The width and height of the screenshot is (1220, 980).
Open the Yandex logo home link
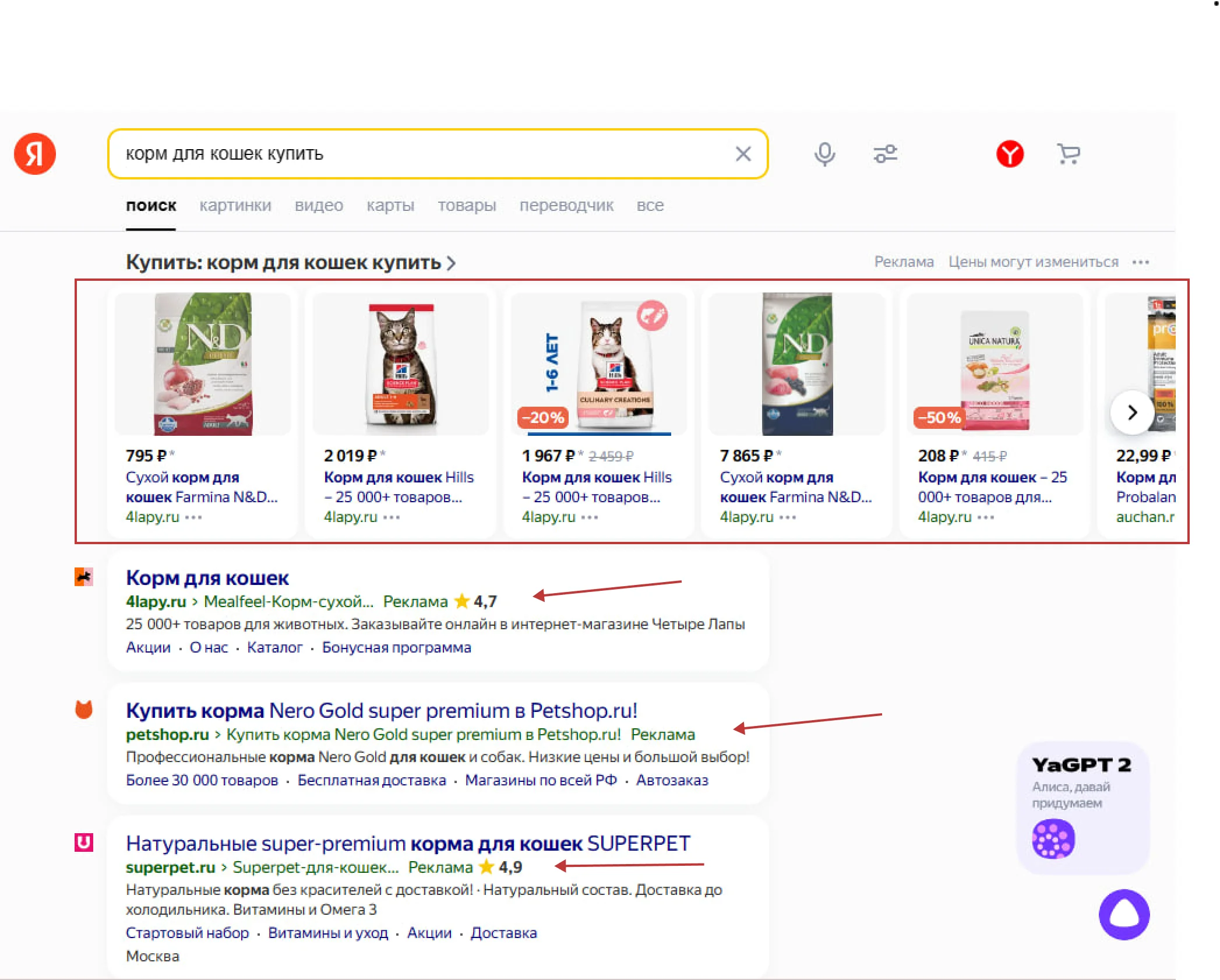point(35,154)
